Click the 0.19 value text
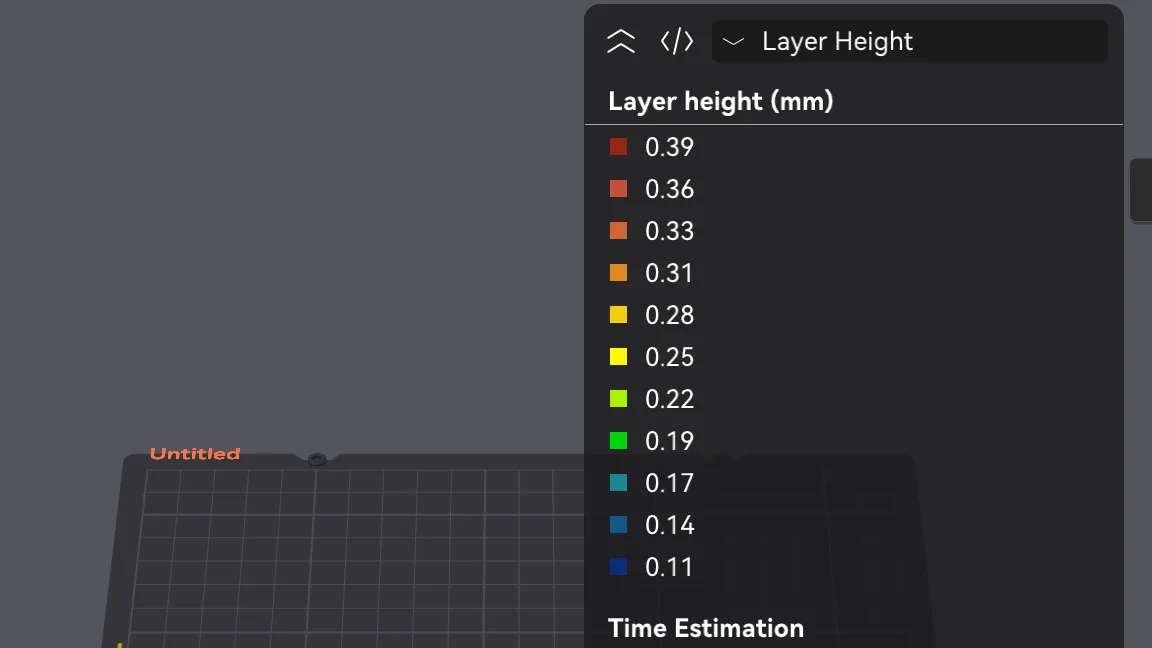The width and height of the screenshot is (1152, 648). click(x=669, y=441)
